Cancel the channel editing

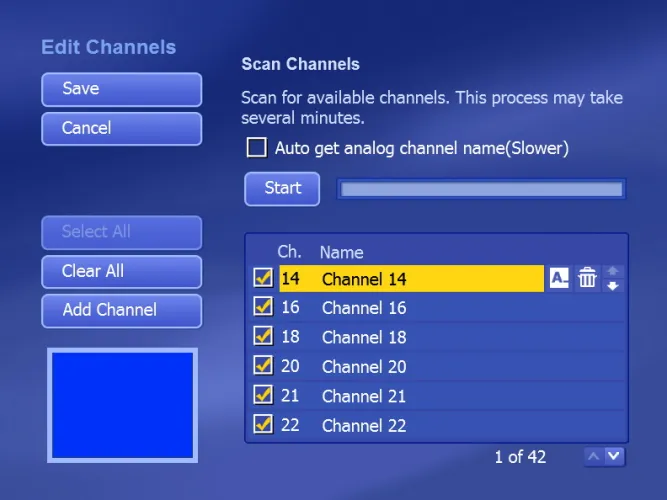pyautogui.click(x=121, y=128)
